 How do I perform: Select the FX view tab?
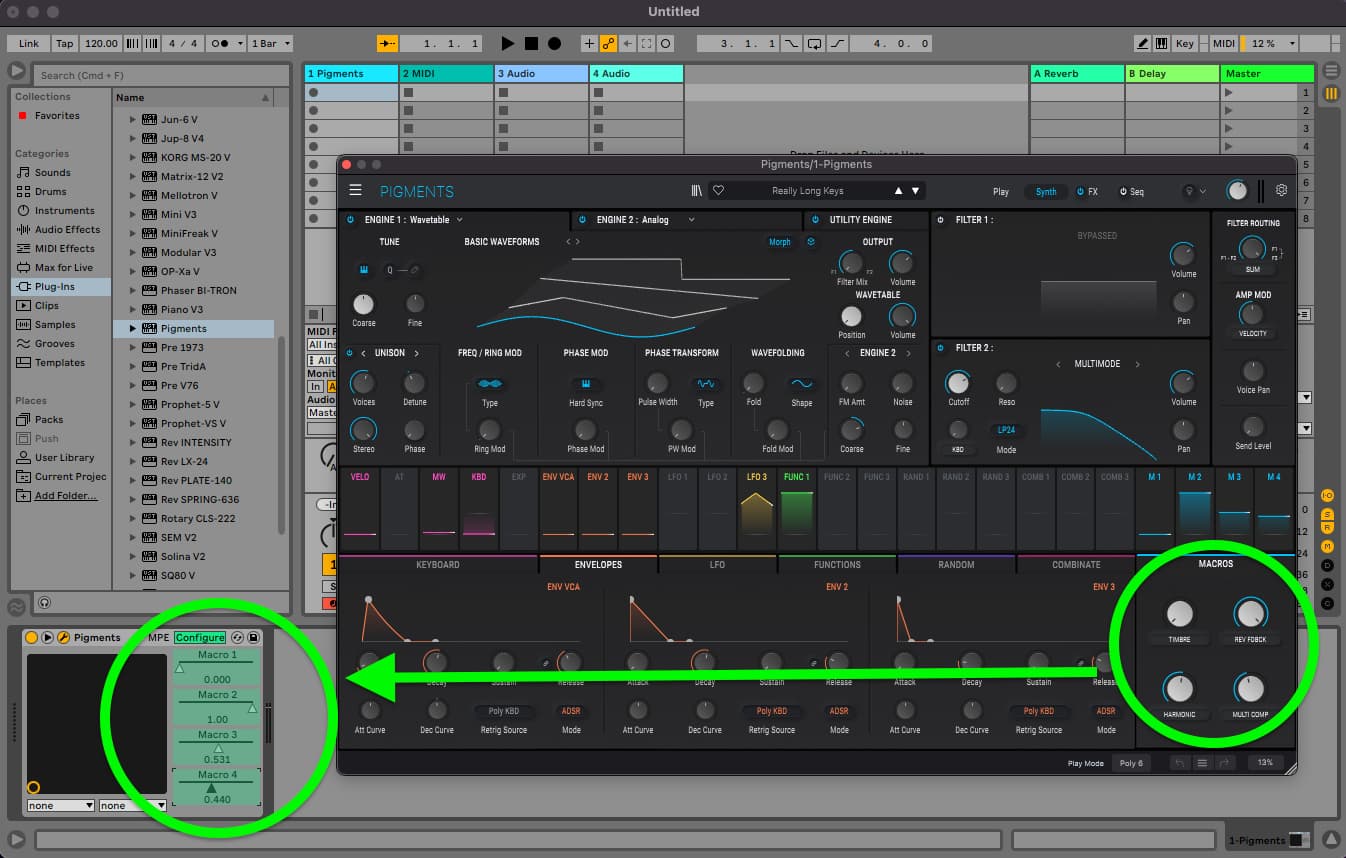1087,191
